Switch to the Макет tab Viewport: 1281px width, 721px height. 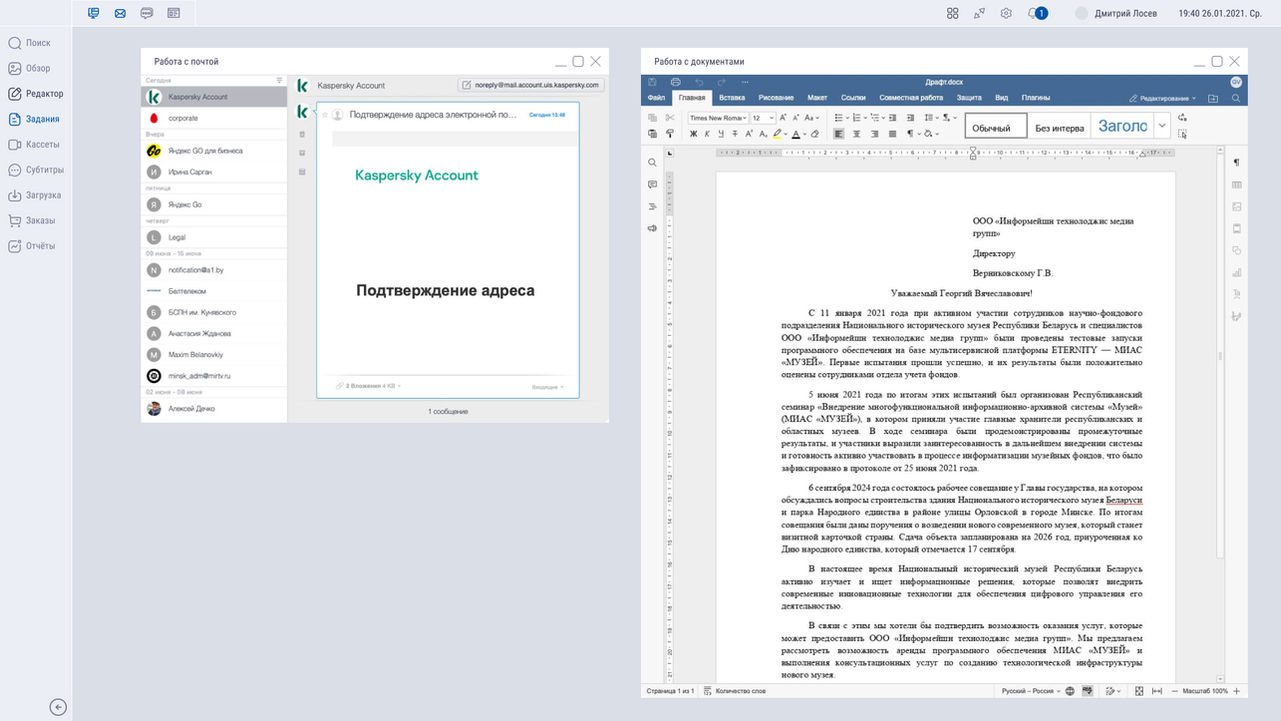point(817,98)
